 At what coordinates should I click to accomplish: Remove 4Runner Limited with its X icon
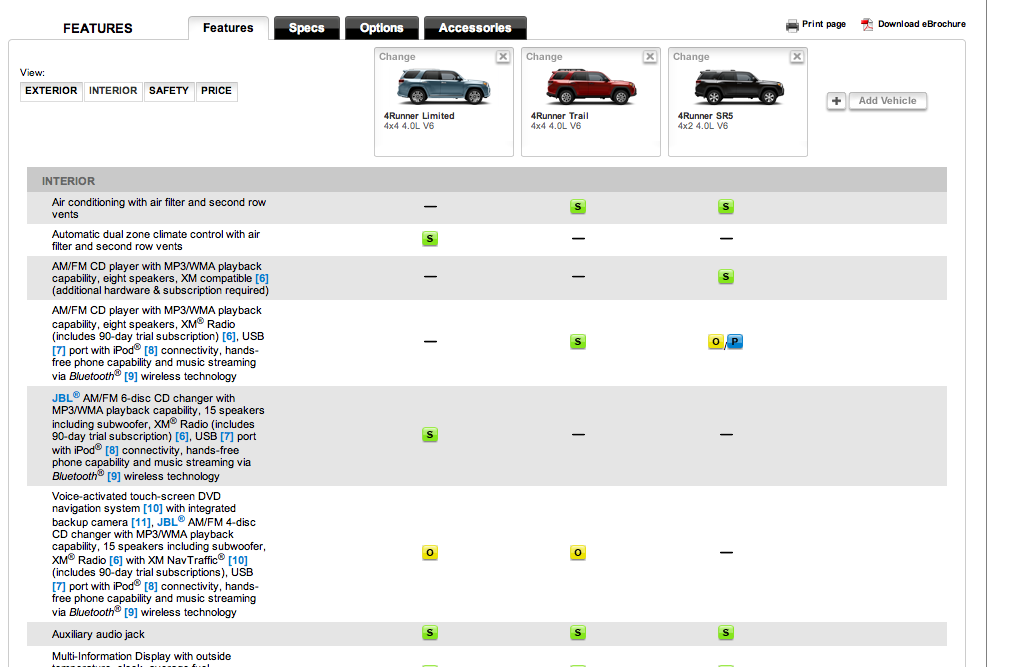pyautogui.click(x=503, y=57)
